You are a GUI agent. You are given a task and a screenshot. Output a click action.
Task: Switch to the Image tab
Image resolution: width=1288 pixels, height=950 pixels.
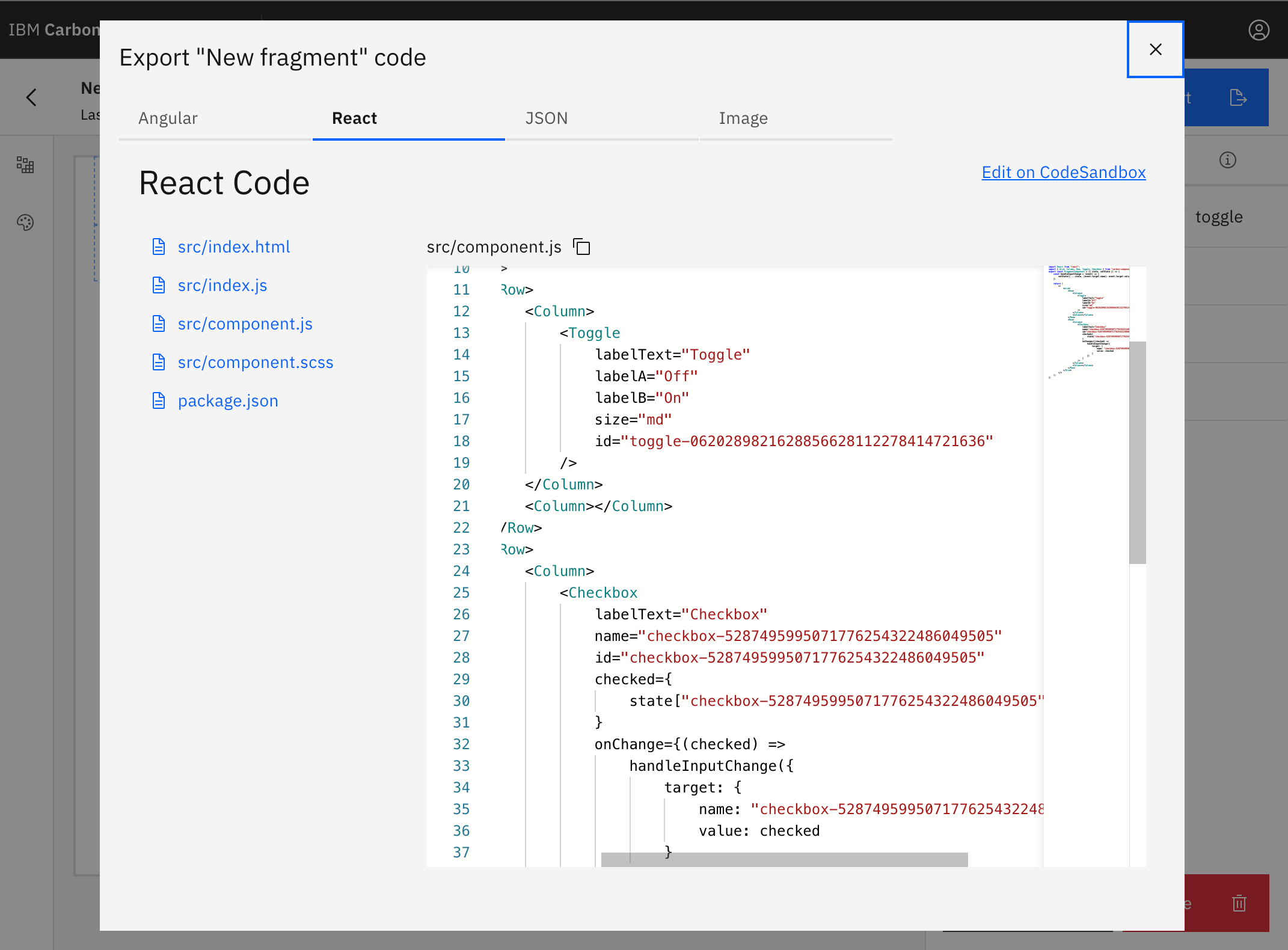pyautogui.click(x=743, y=118)
